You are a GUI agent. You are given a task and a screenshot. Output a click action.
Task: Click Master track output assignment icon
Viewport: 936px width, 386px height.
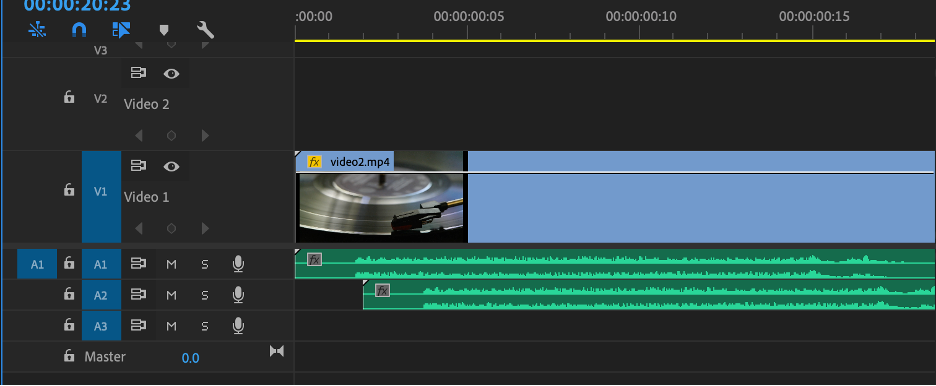coord(276,351)
